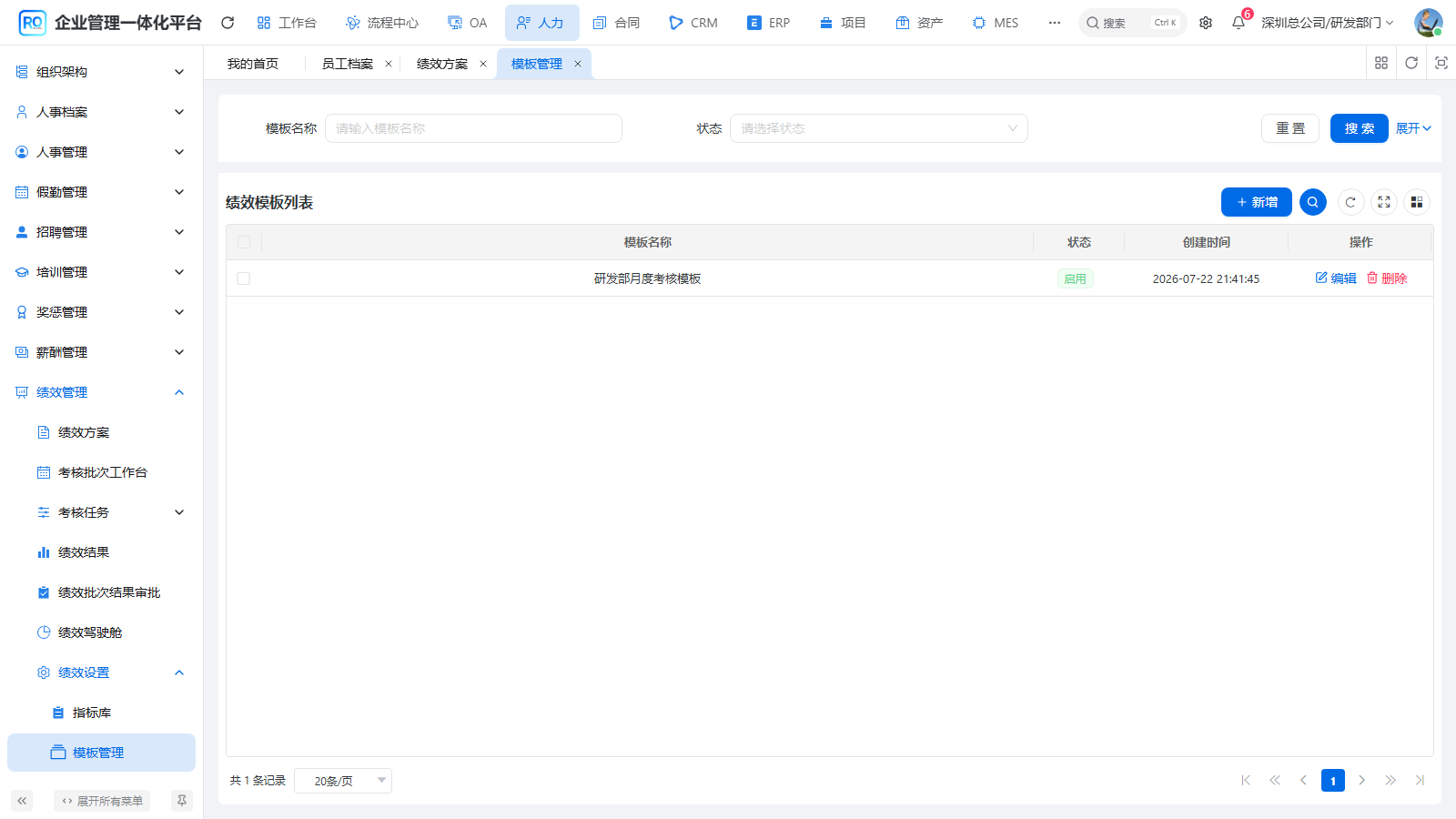
Task: Click the pin icon at the sidebar bottom
Action: (182, 801)
